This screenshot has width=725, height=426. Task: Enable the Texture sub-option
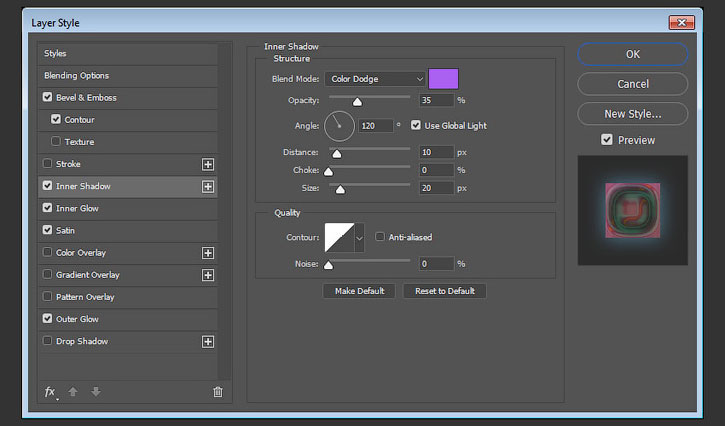[56, 141]
